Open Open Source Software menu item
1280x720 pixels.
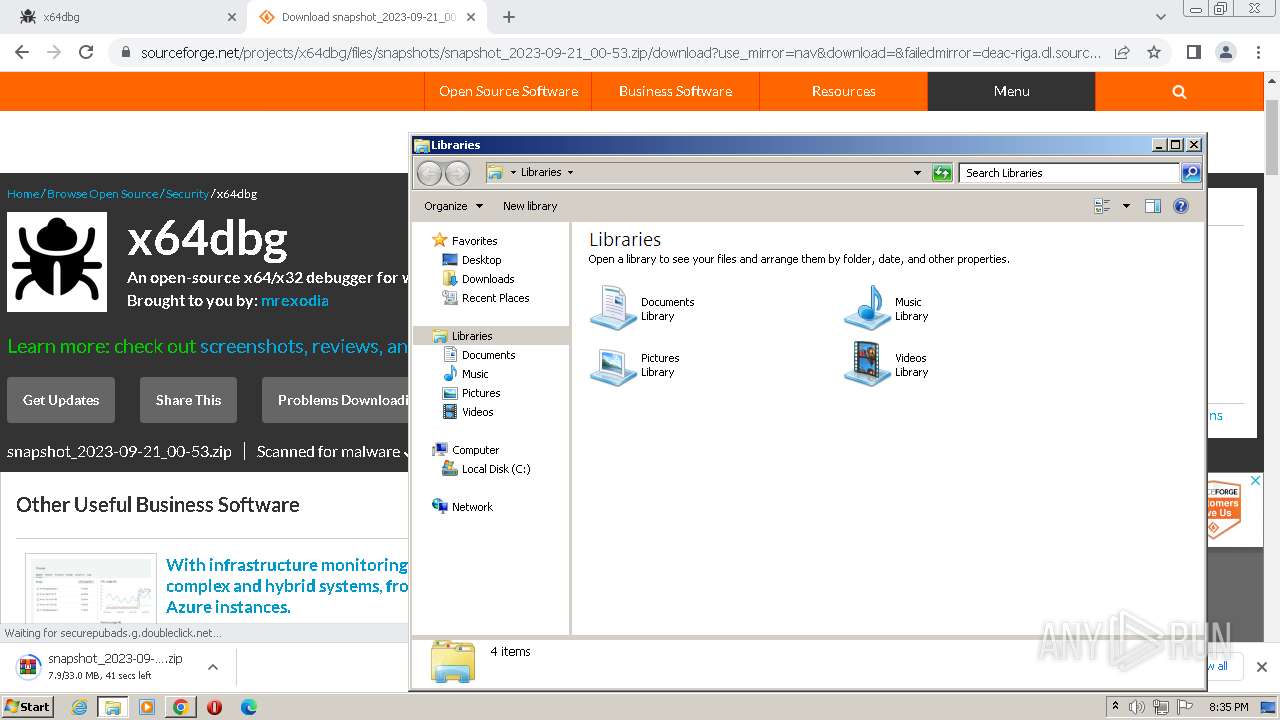(x=508, y=91)
